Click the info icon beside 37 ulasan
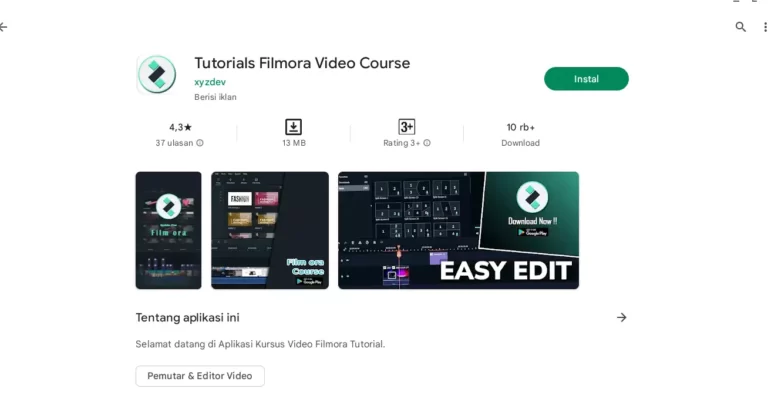Viewport: 768px width, 412px height. point(200,143)
